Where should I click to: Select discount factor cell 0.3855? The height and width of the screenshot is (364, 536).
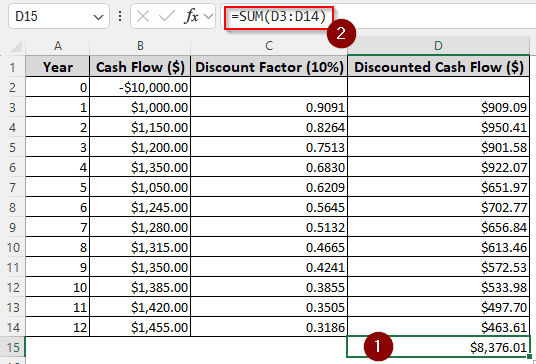269,287
